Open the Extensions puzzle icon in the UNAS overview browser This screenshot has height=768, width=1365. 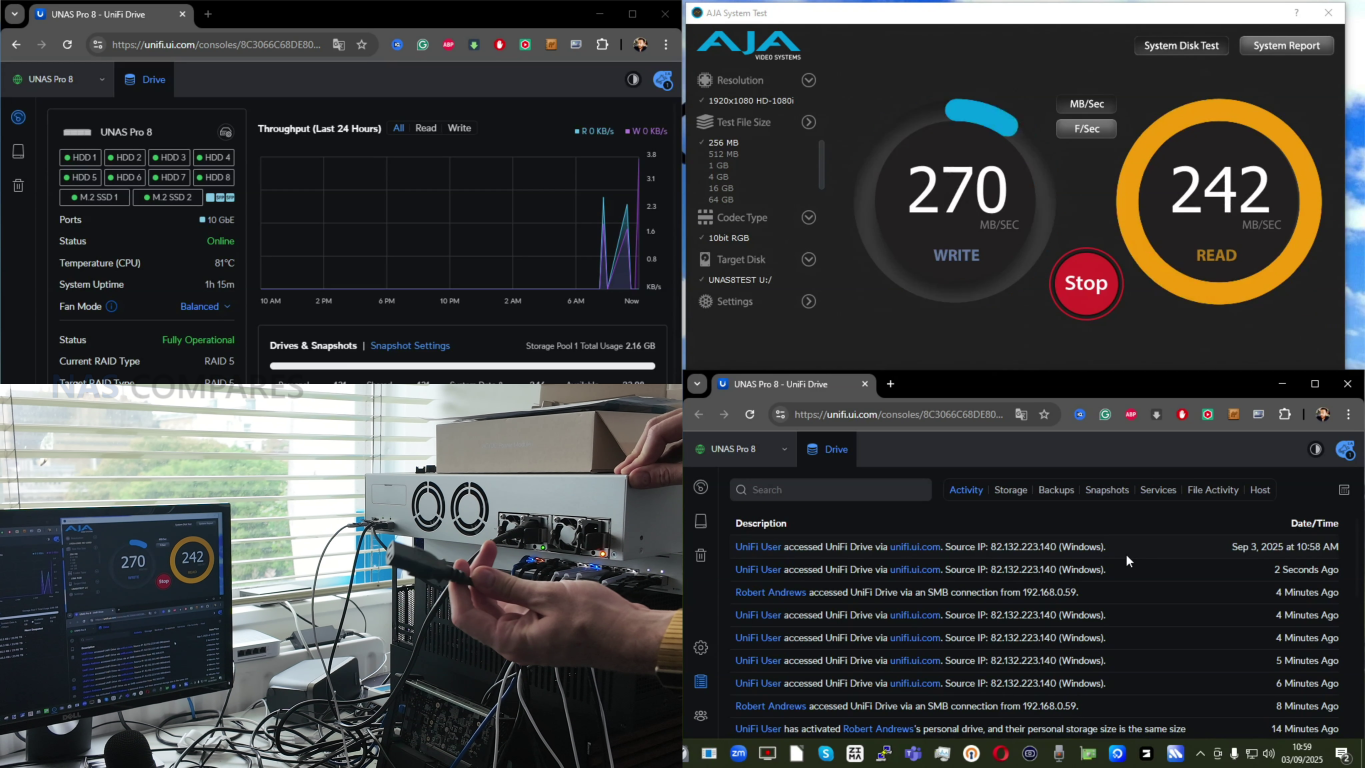click(602, 45)
